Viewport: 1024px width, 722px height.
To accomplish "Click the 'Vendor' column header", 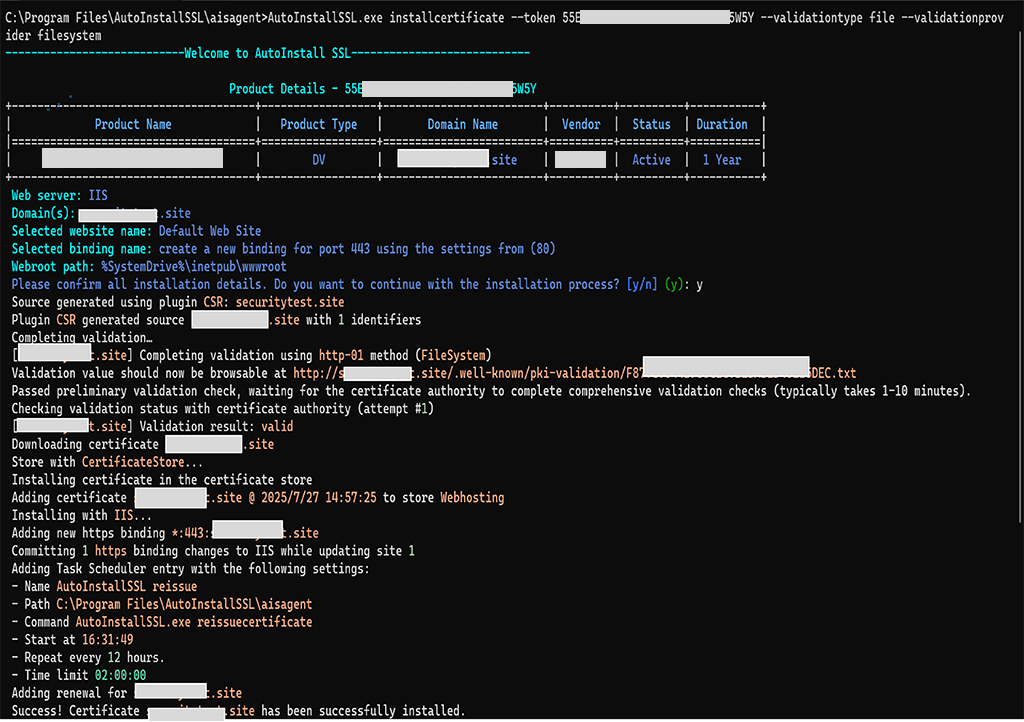I will (x=581, y=124).
